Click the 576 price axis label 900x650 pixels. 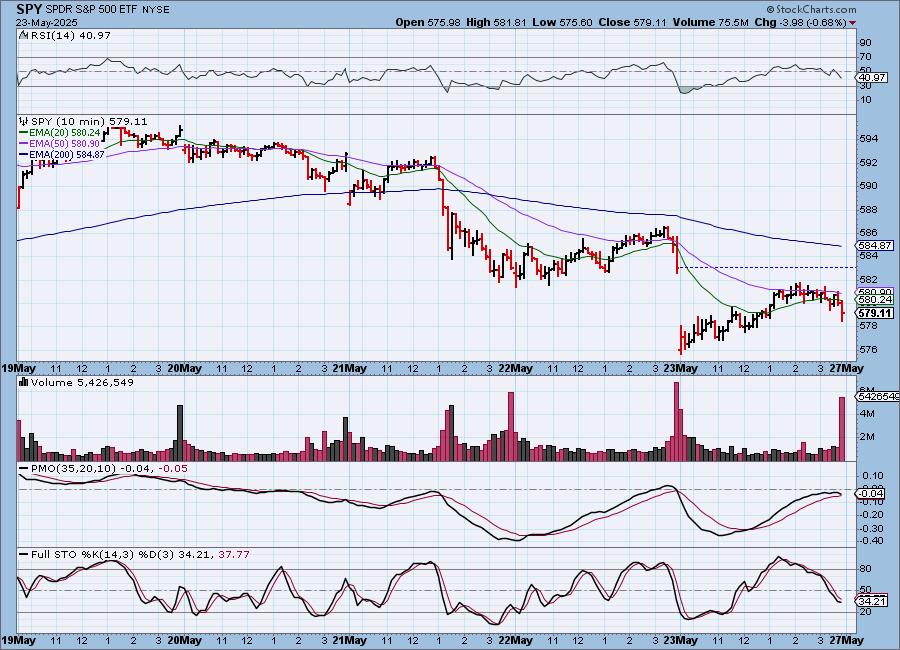click(869, 349)
